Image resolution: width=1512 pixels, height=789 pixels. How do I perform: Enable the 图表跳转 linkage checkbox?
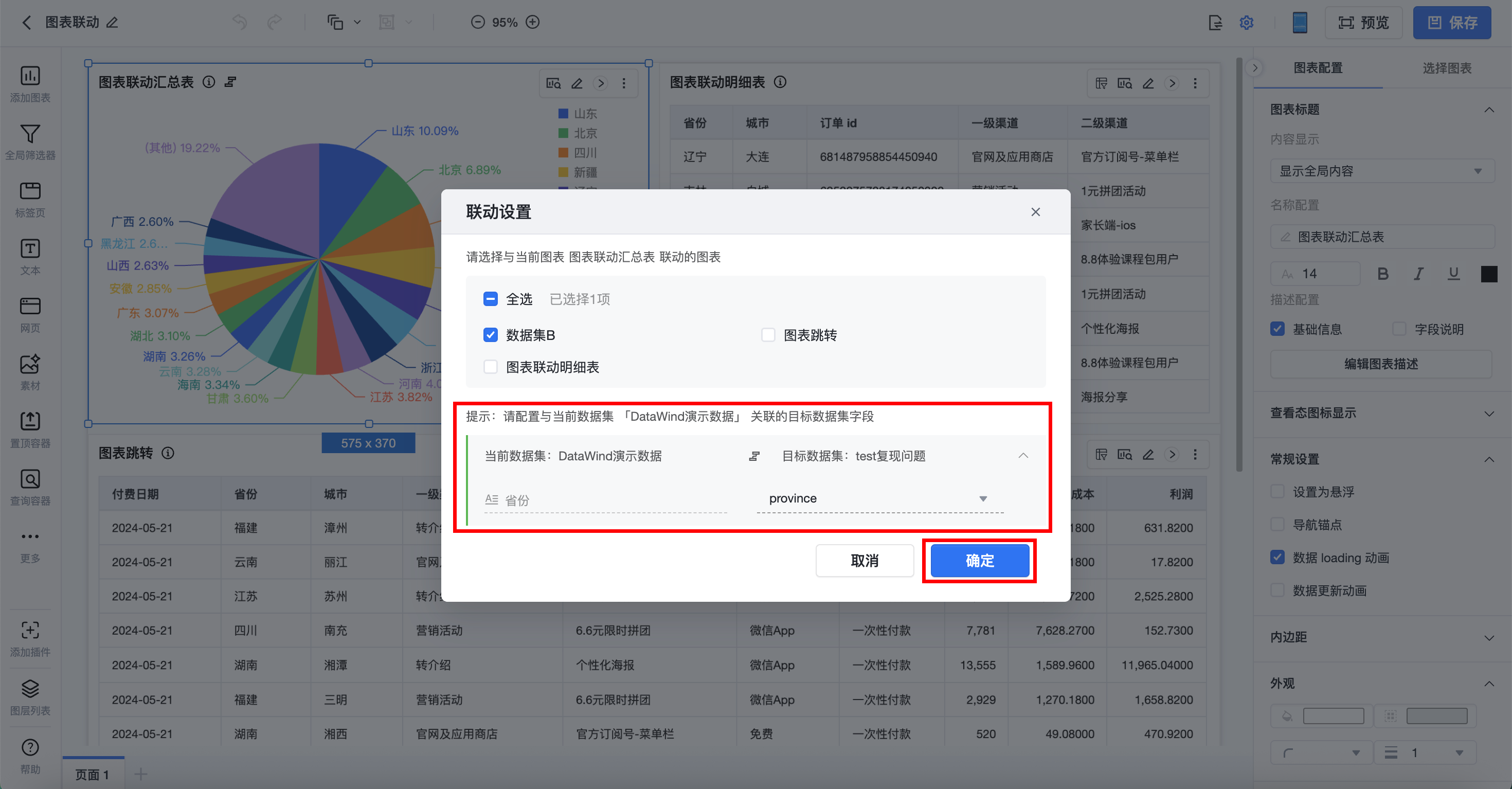768,335
